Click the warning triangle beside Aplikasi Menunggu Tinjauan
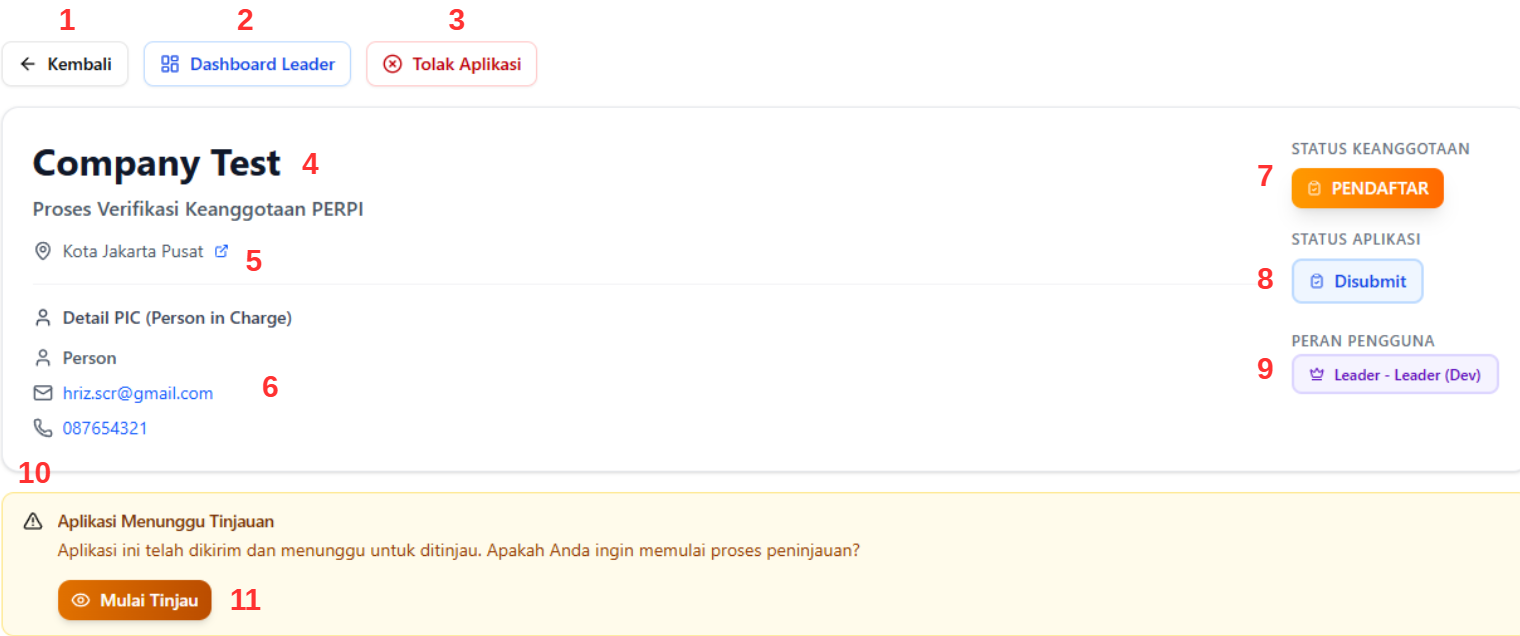 click(x=36, y=521)
